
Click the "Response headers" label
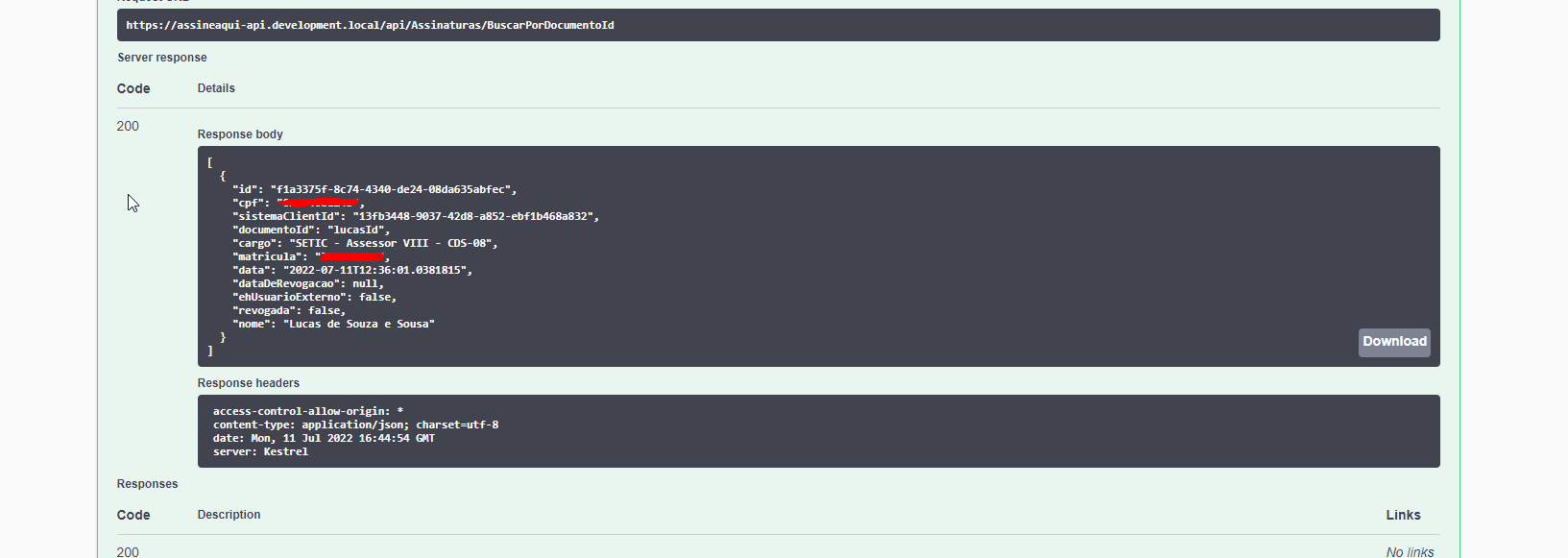pyautogui.click(x=249, y=383)
